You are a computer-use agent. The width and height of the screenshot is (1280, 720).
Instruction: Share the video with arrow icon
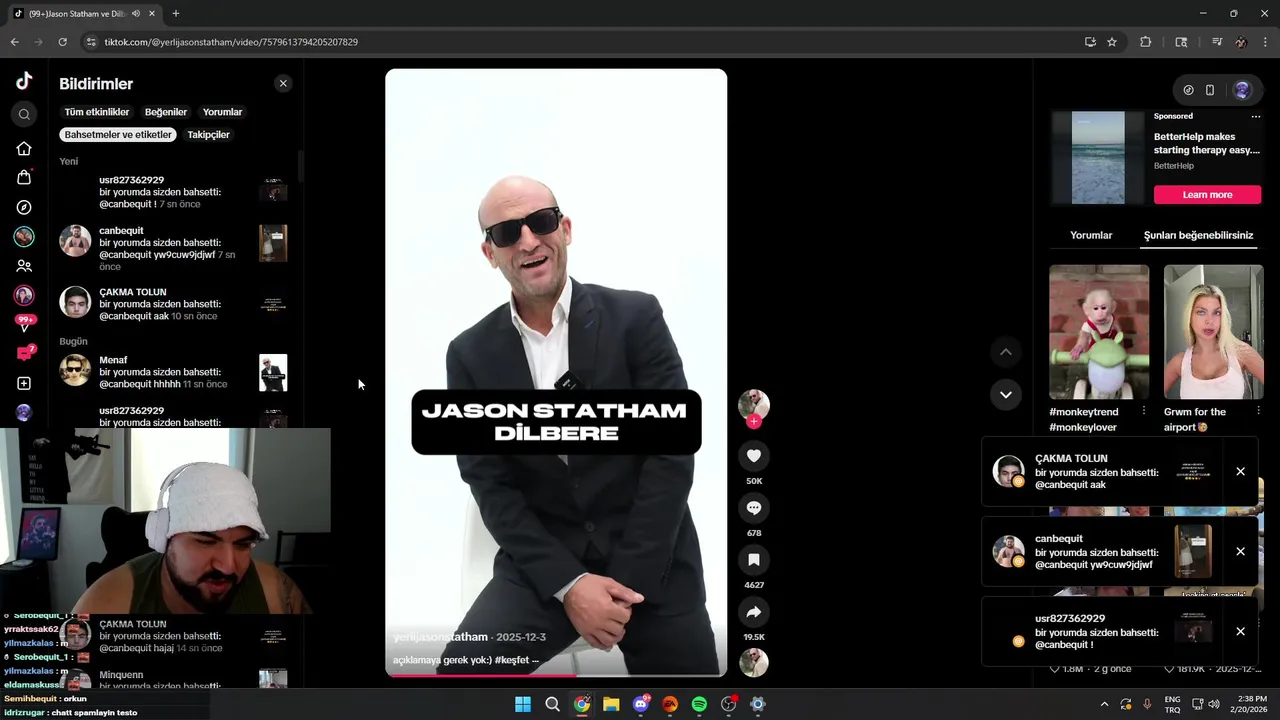click(x=754, y=612)
